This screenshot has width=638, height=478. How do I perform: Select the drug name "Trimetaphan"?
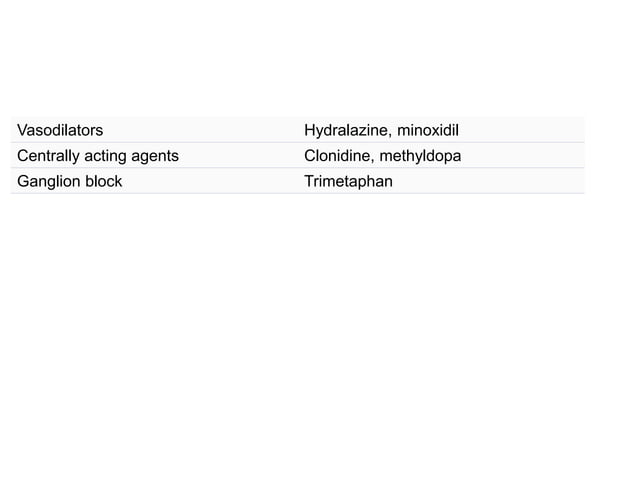(348, 182)
